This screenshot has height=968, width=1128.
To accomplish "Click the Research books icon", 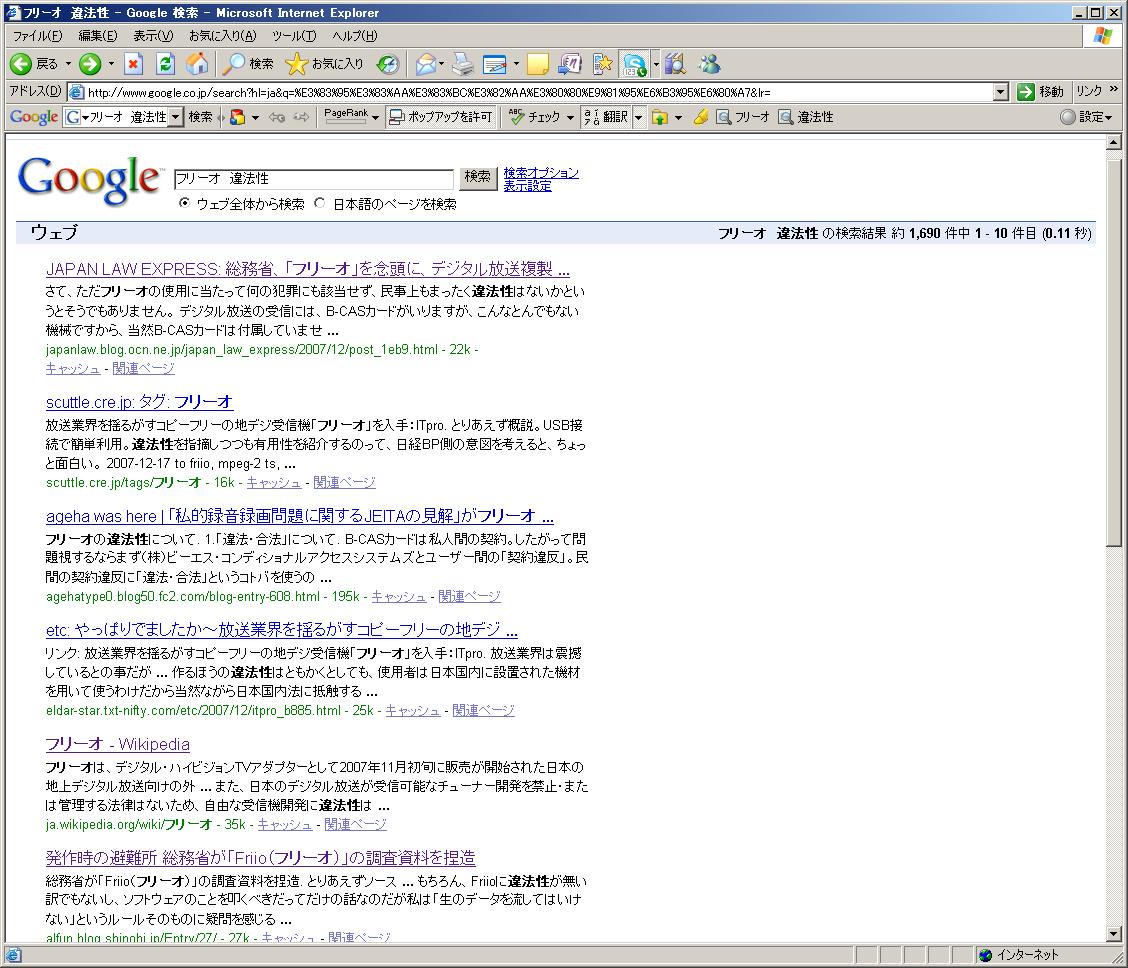I will pos(674,64).
